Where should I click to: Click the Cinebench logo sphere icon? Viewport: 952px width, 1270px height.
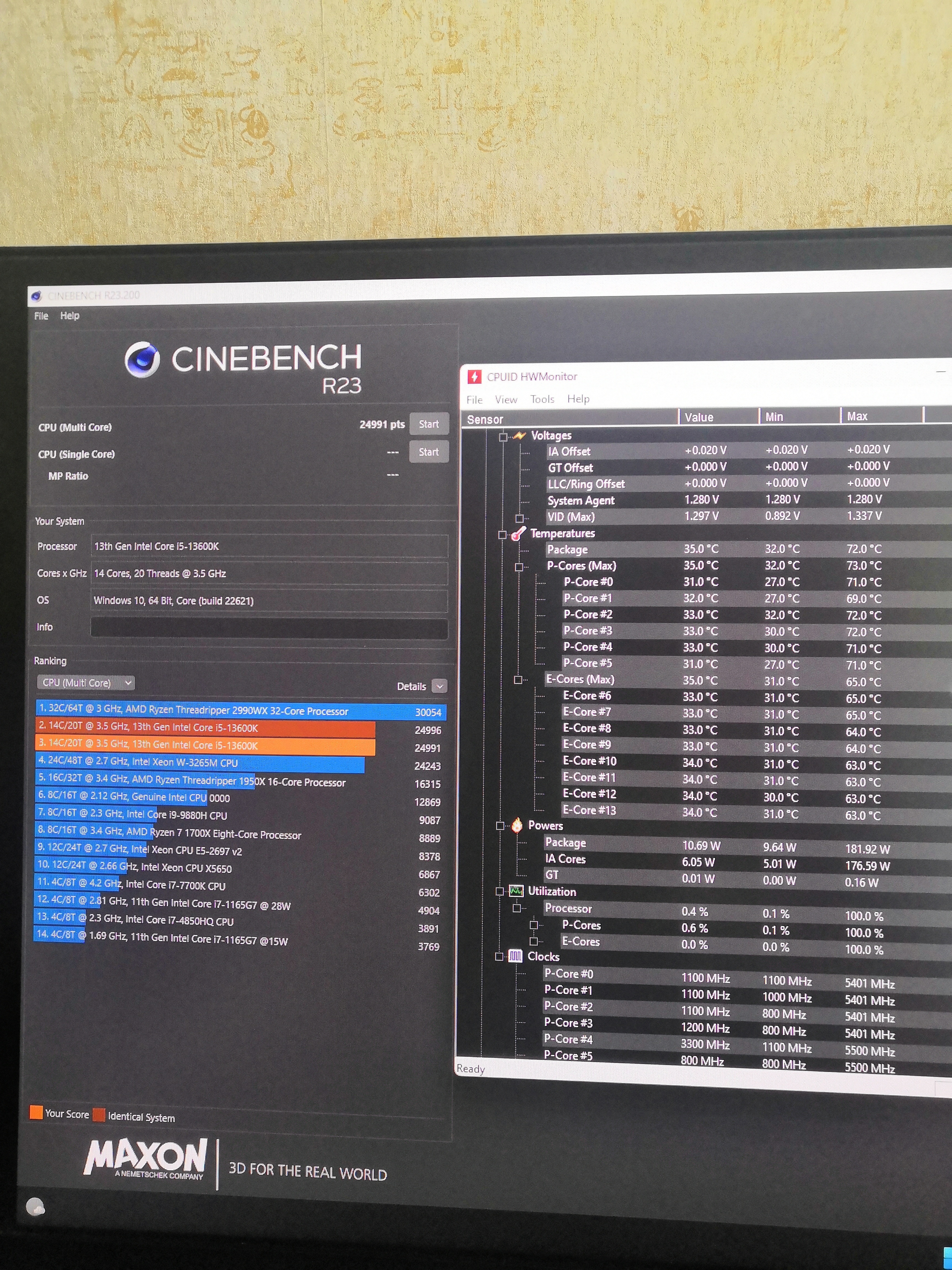142,359
